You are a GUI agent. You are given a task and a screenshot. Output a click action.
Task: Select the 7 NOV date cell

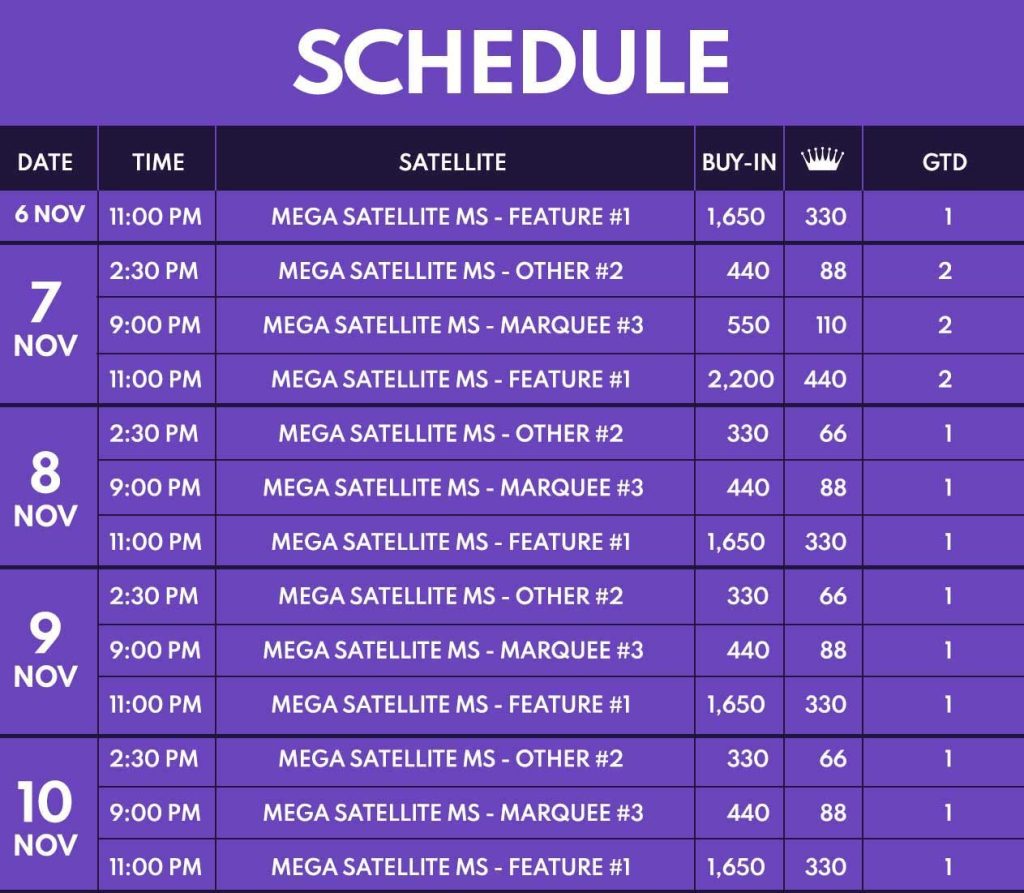pos(45,320)
